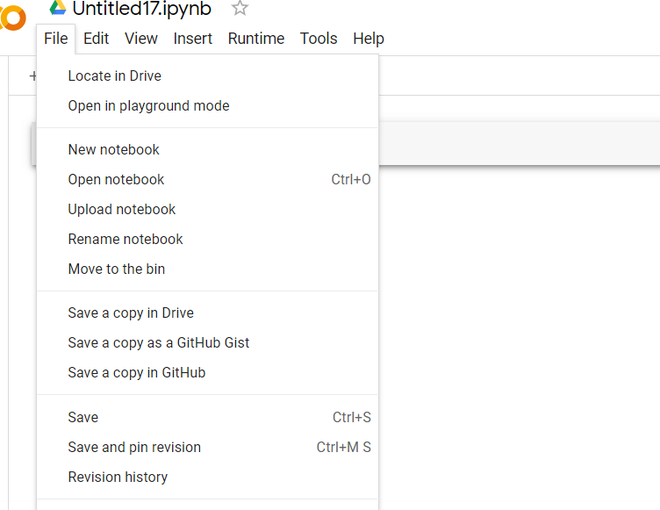The height and width of the screenshot is (510, 660).
Task: Open the Insert menu
Action: coord(193,39)
